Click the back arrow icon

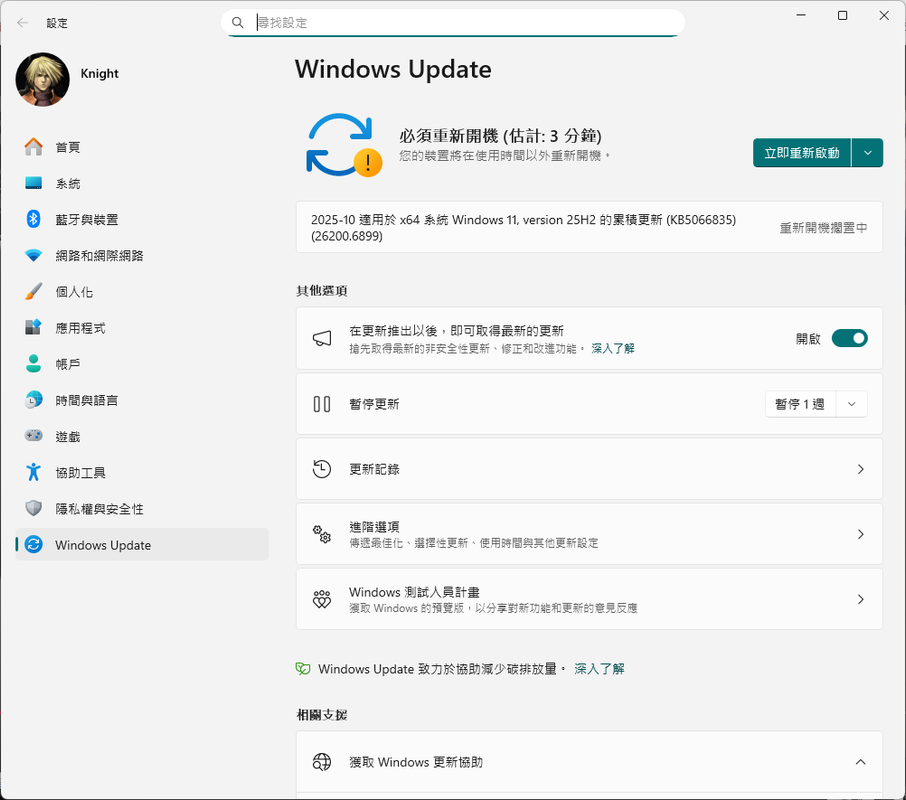(x=23, y=23)
